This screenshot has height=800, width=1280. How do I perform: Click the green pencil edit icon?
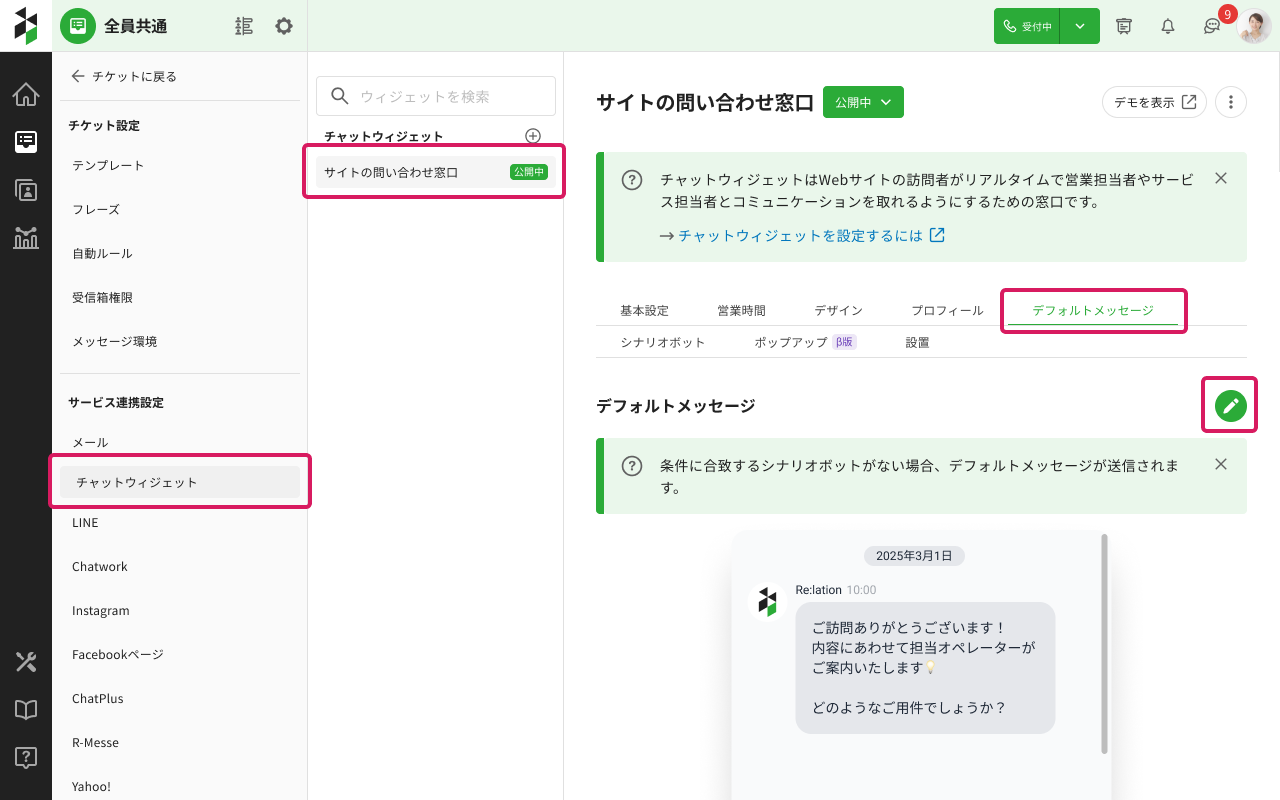coord(1230,405)
